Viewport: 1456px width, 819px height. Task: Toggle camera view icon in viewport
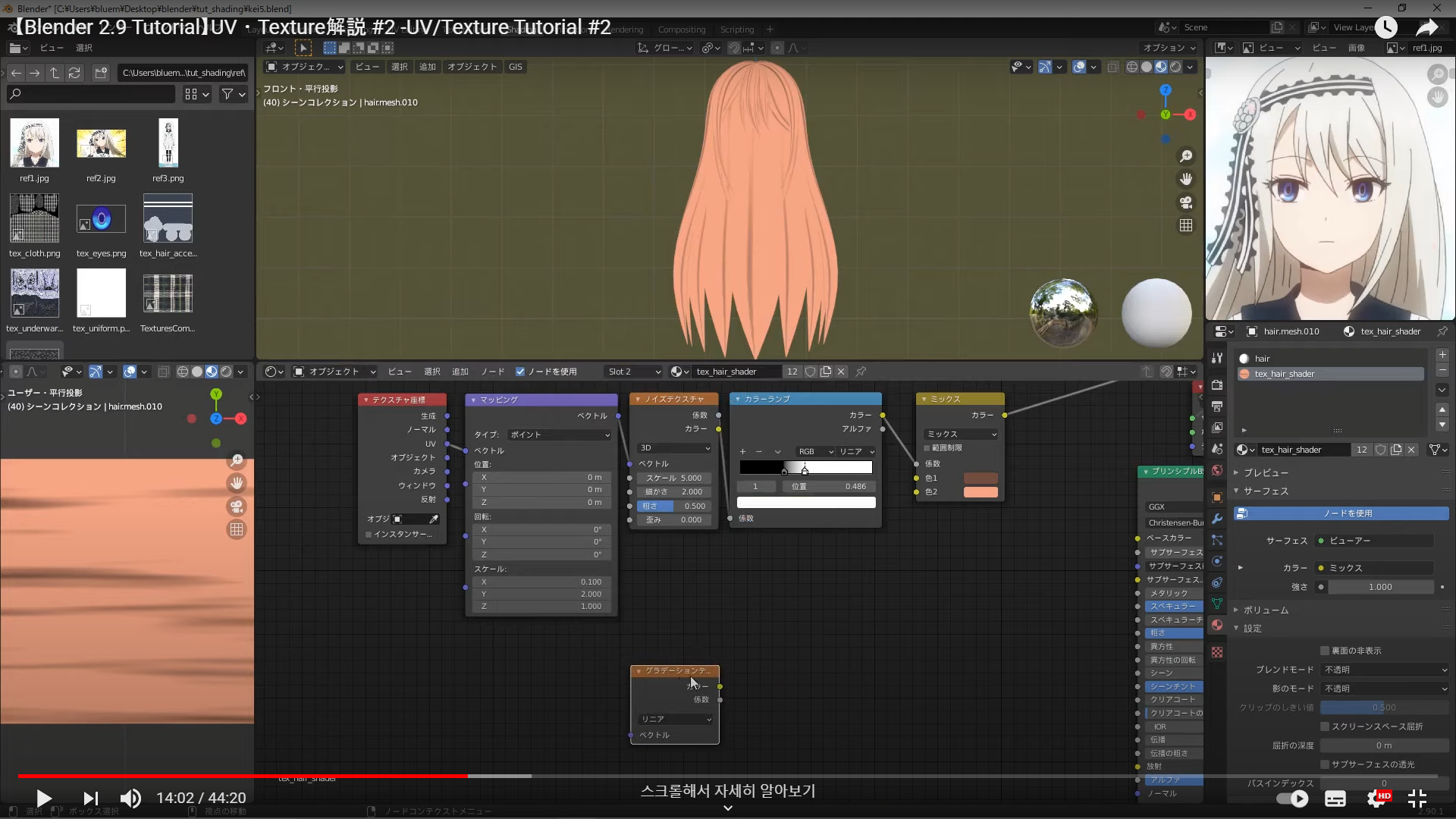pyautogui.click(x=1186, y=202)
